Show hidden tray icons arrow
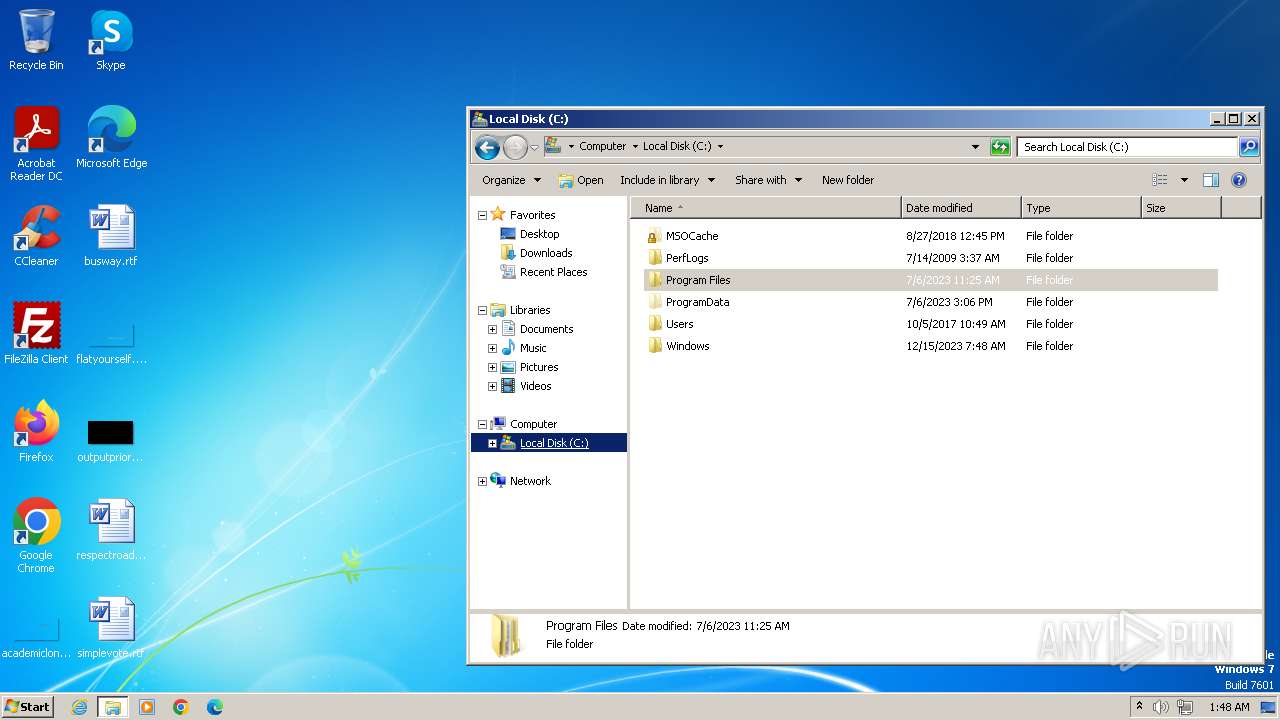1280x720 pixels. [x=1139, y=707]
